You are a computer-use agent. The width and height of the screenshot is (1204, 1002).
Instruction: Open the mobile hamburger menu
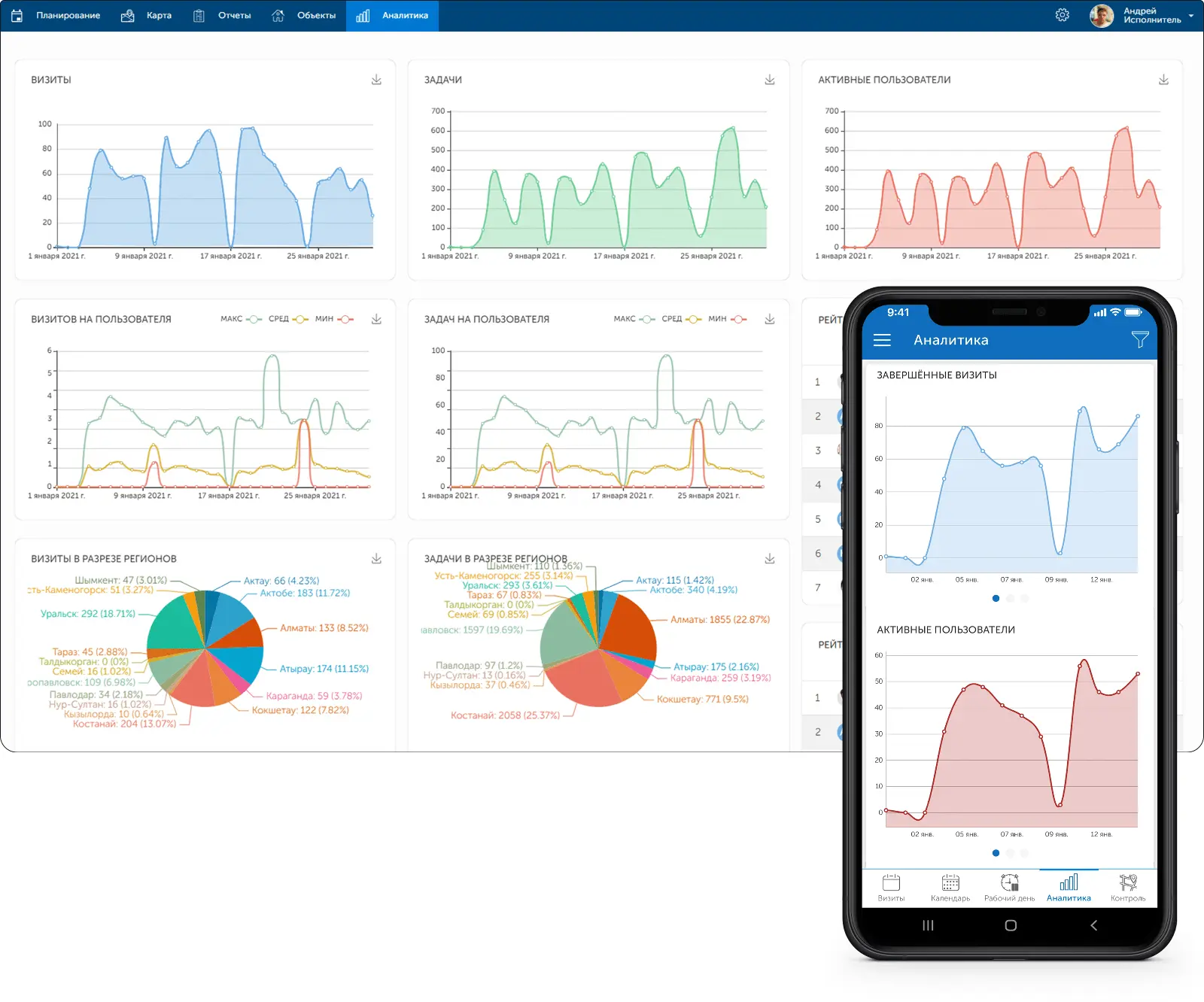[882, 340]
